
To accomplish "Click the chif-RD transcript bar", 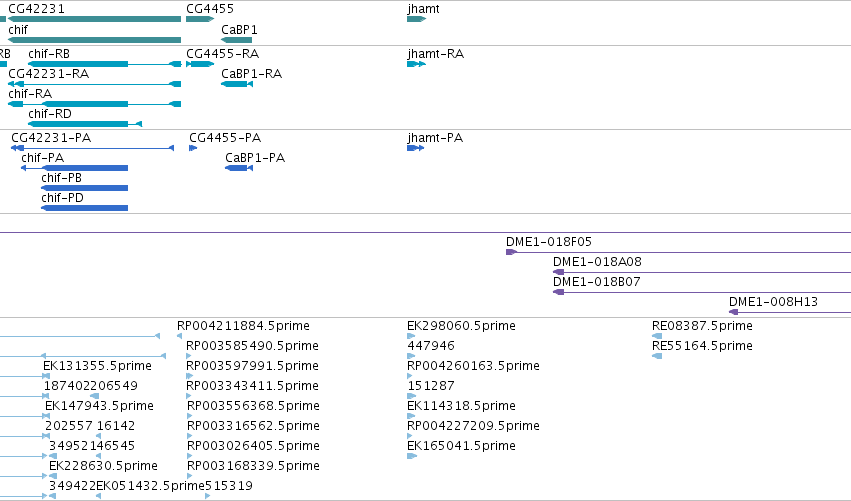I will click(85, 124).
